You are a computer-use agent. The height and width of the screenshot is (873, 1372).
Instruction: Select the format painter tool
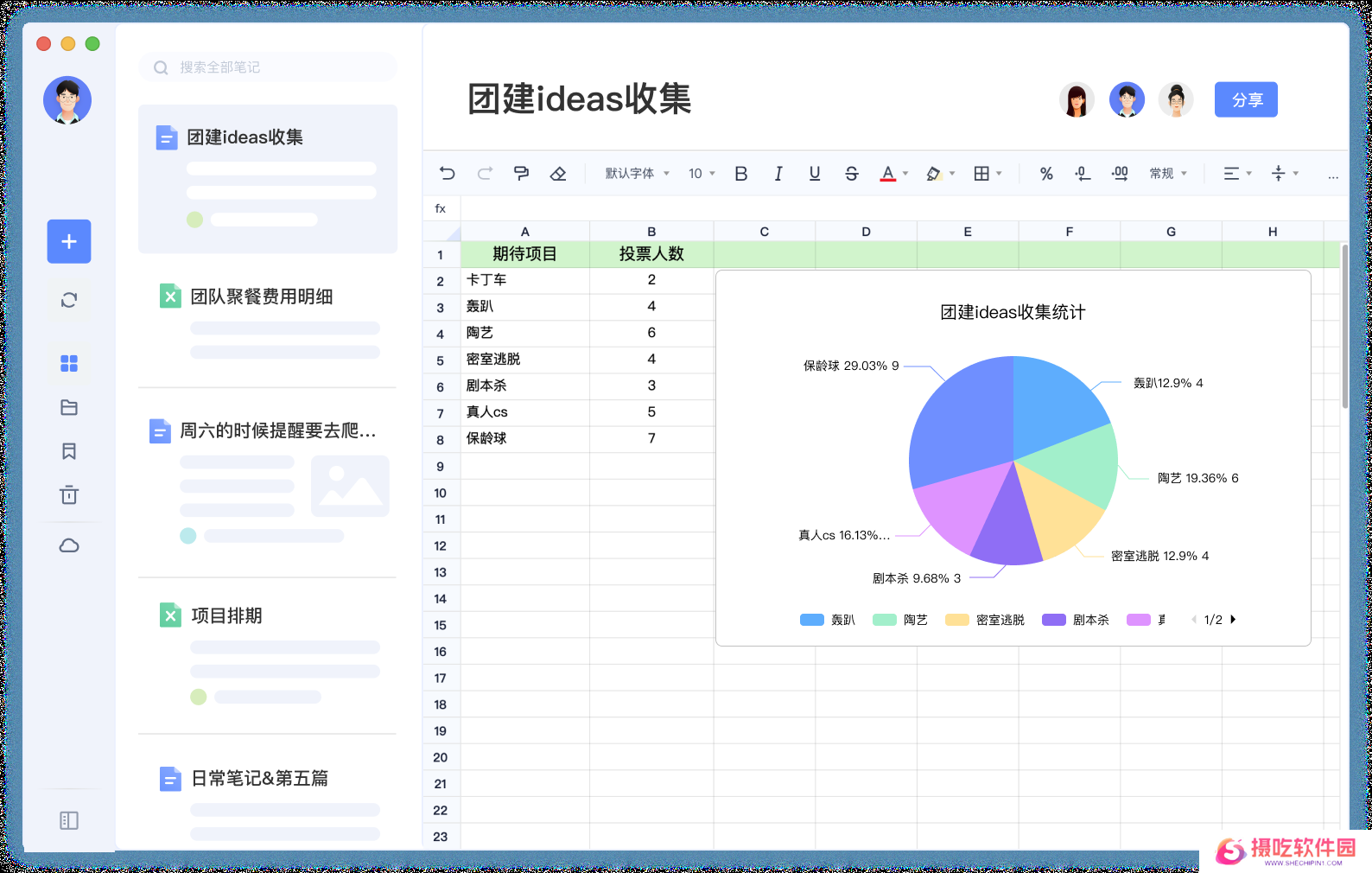pos(521,174)
